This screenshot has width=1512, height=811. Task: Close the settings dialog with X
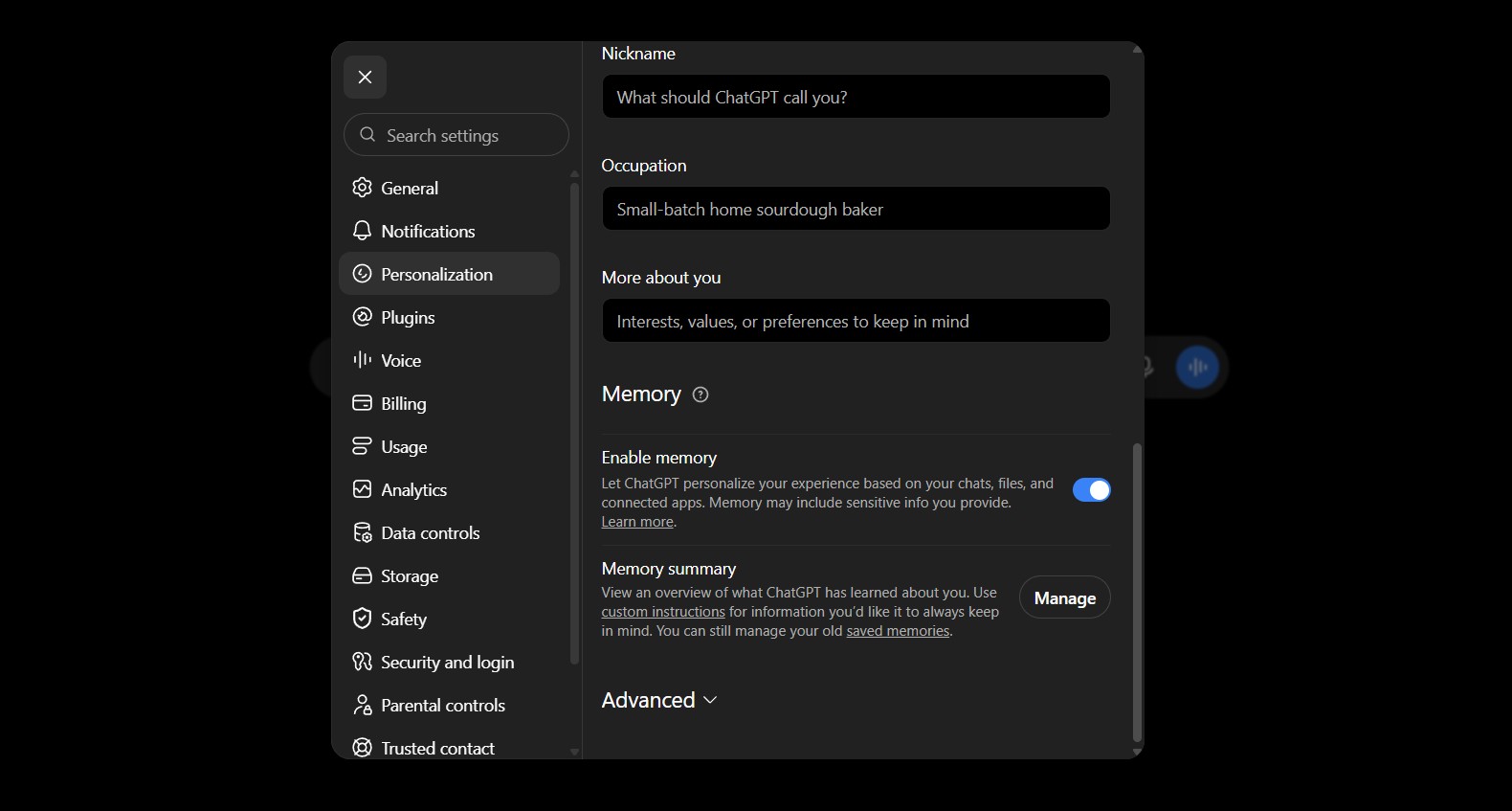click(x=365, y=77)
